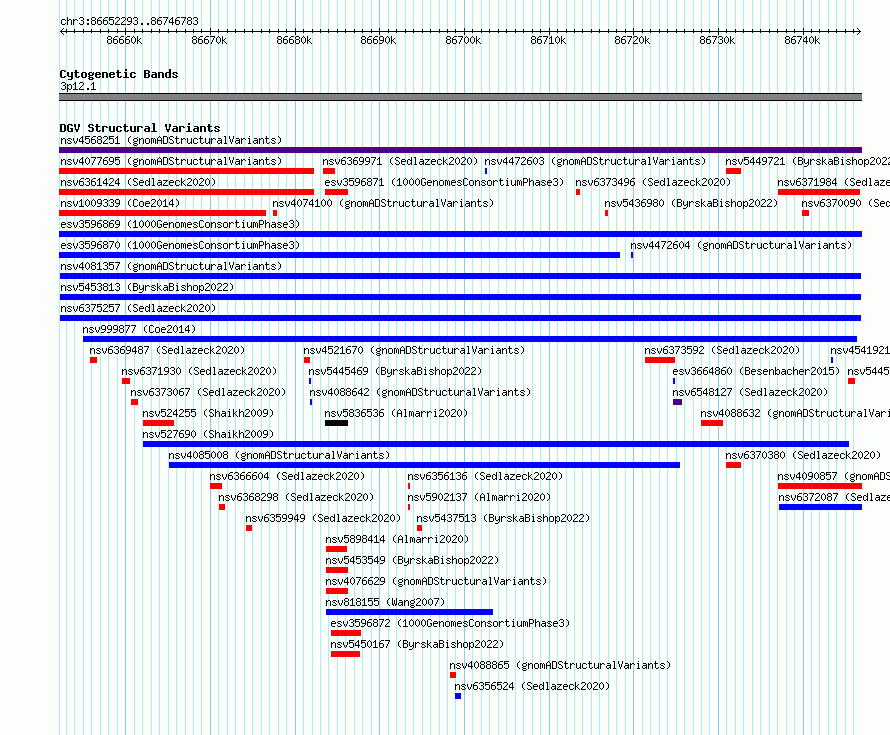This screenshot has width=890, height=735.
Task: Click the DGV Structural Variants track title
Action: coord(140,128)
